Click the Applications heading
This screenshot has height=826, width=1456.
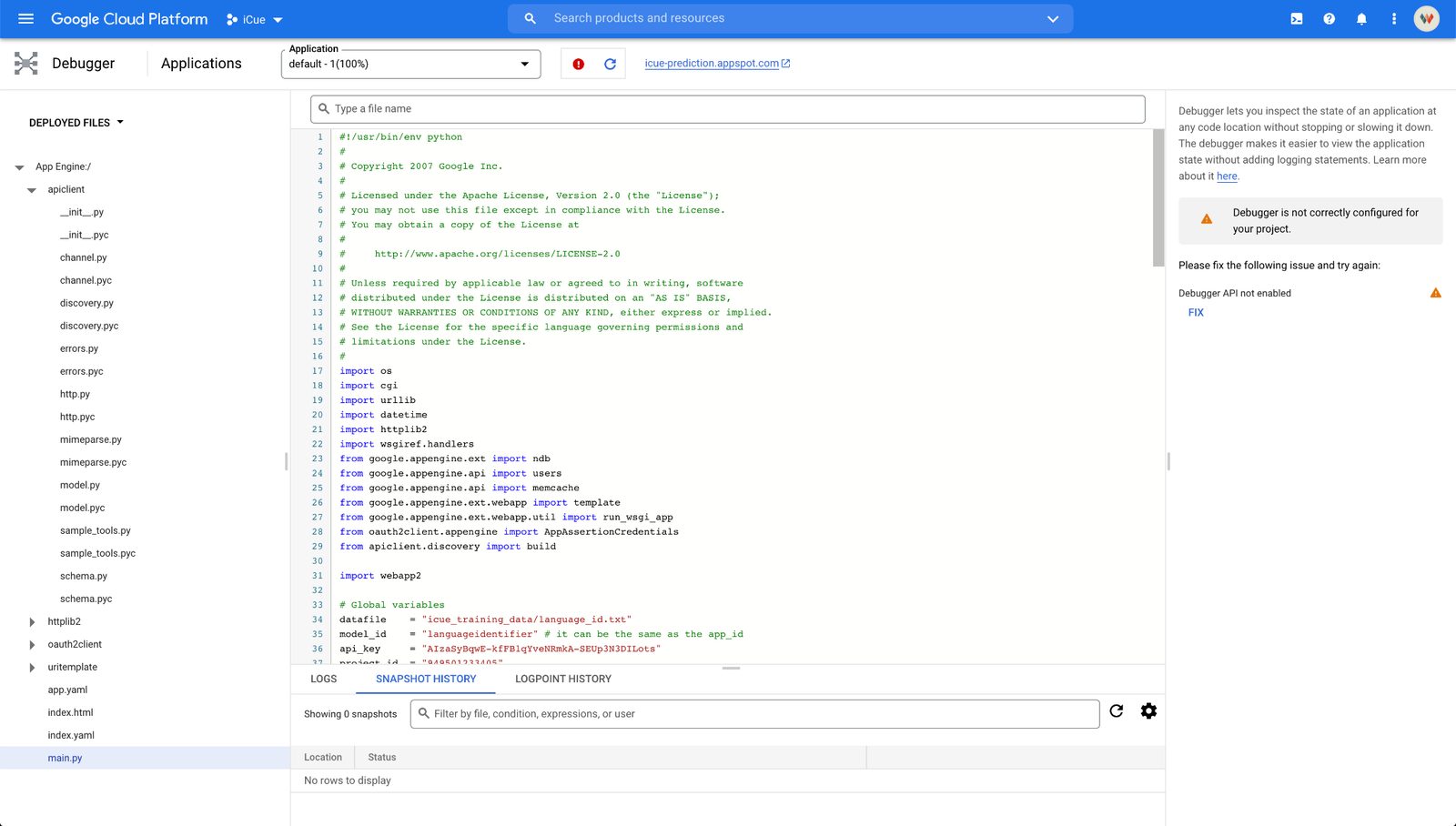(201, 63)
